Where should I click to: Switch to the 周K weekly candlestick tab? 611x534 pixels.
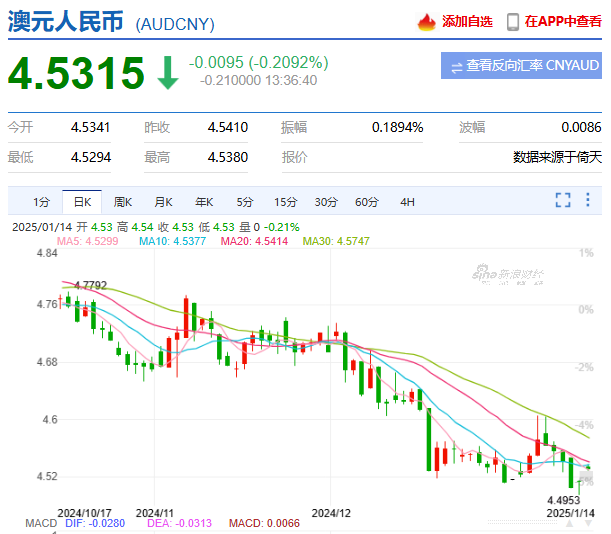coord(123,202)
